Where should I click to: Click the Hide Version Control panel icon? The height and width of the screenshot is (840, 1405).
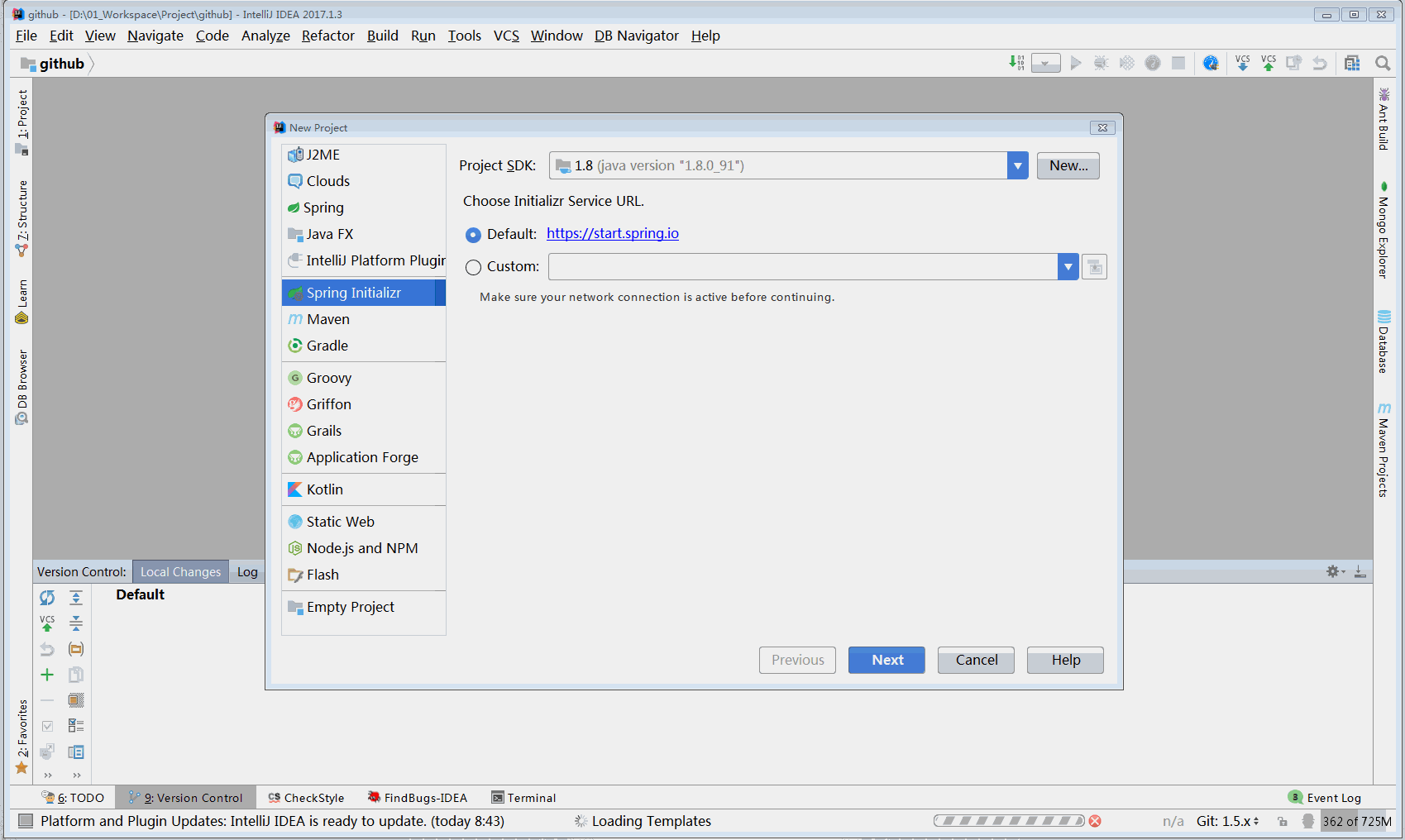(1360, 571)
